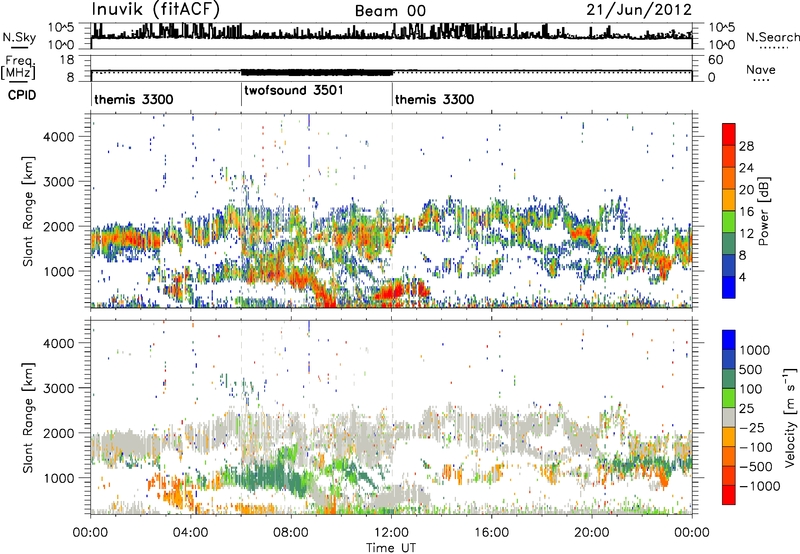Click the "Freq. [MHz]" axis label
The width and height of the screenshot is (800, 554).
tap(19, 67)
